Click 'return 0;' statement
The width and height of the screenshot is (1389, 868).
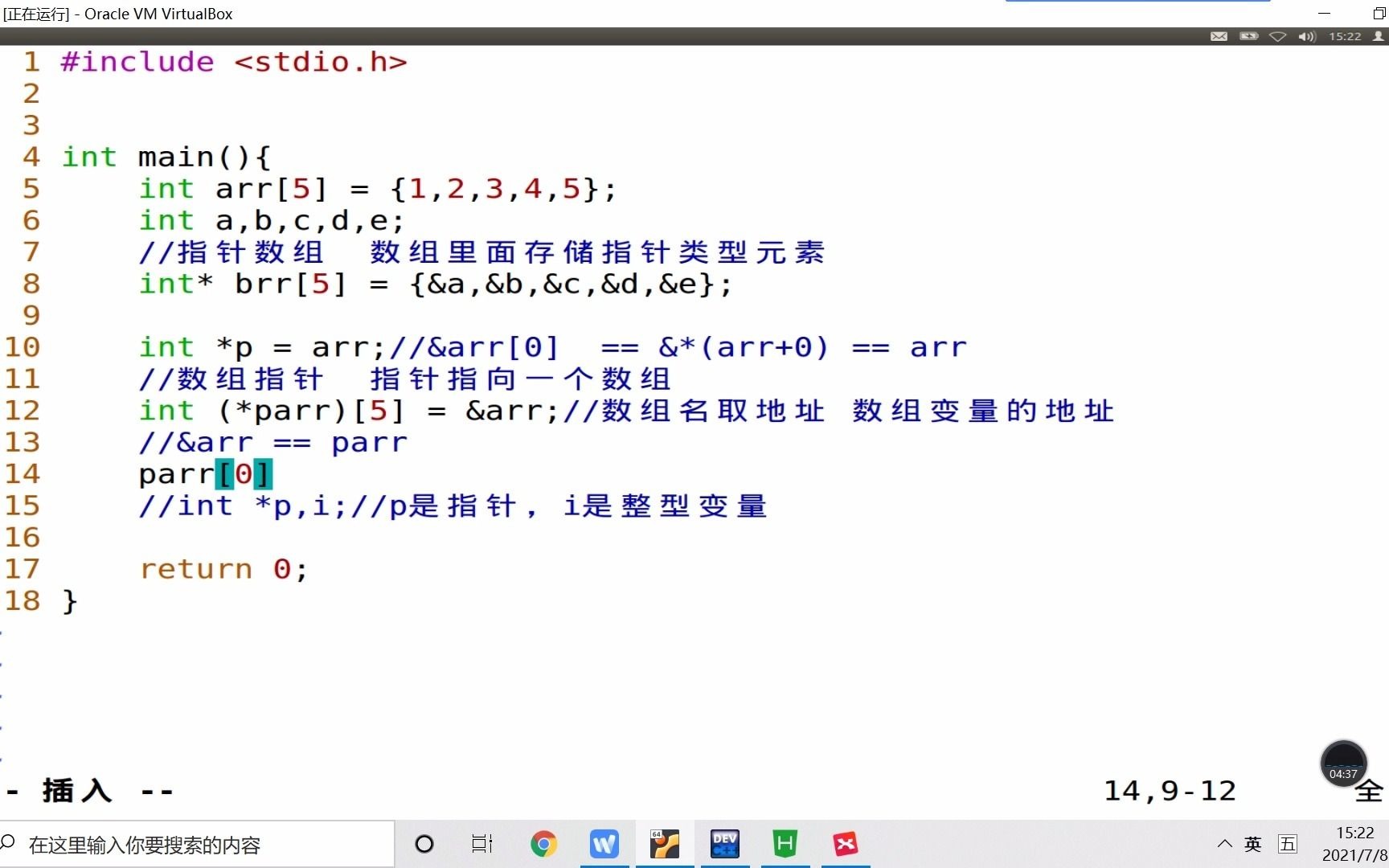[223, 569]
